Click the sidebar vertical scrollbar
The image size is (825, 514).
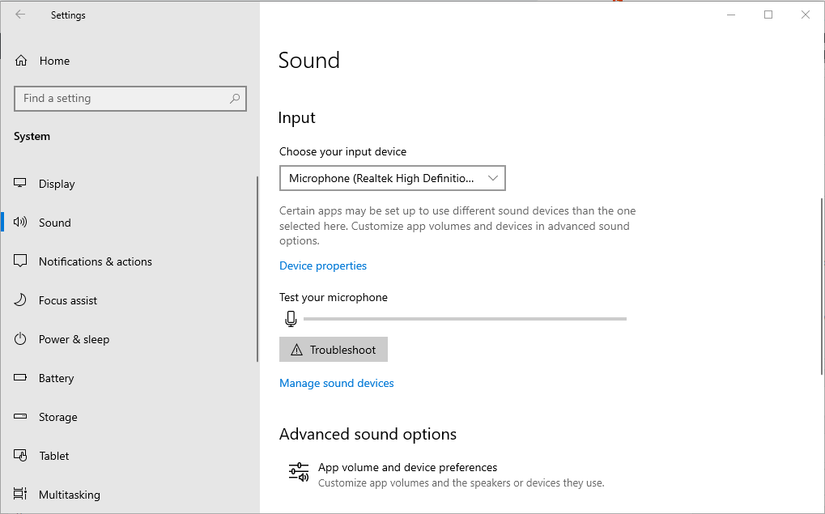[257, 269]
